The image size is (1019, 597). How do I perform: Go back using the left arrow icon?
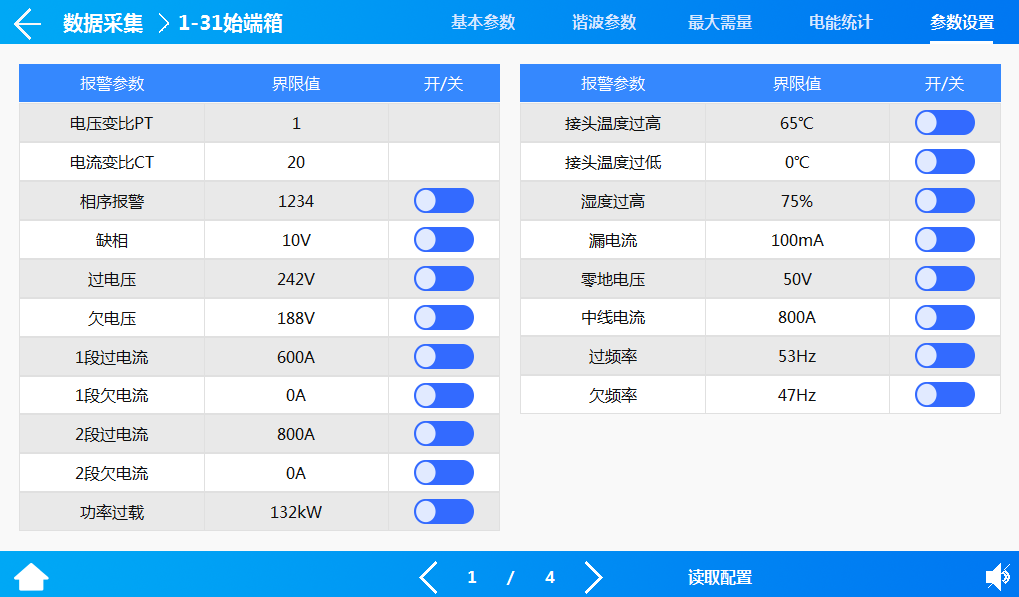pos(27,24)
